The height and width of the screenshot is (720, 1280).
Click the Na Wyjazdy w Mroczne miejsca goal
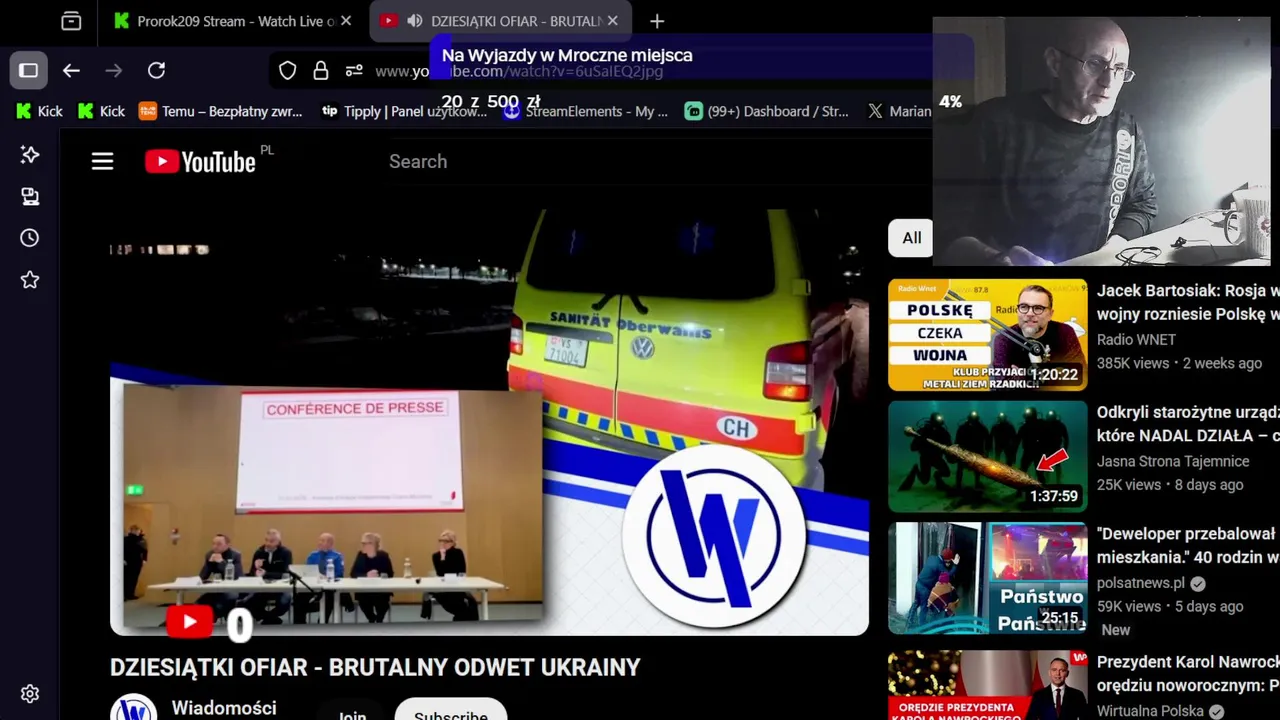[x=567, y=56]
